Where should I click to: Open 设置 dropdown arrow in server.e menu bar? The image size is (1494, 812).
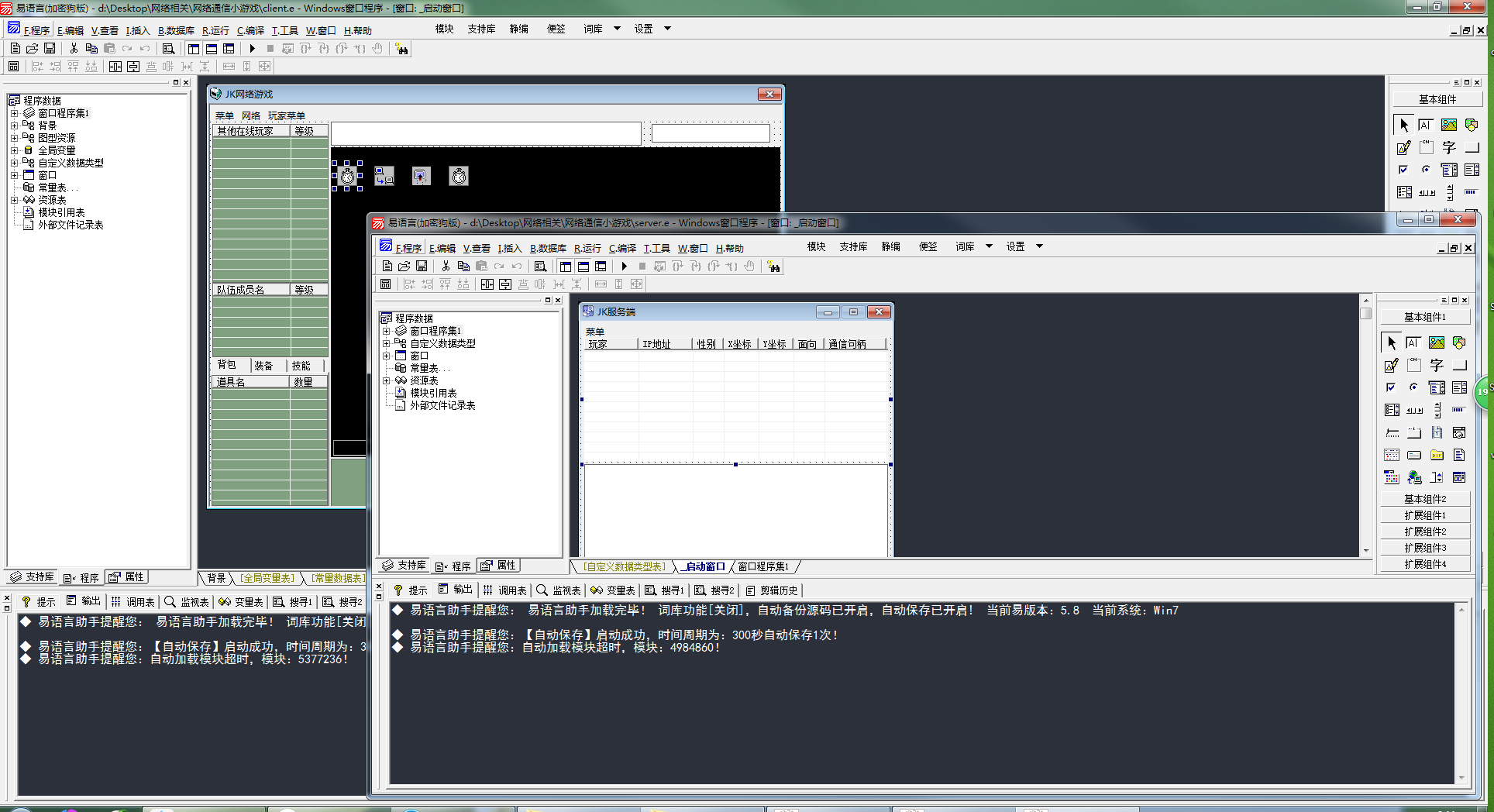pos(1039,246)
